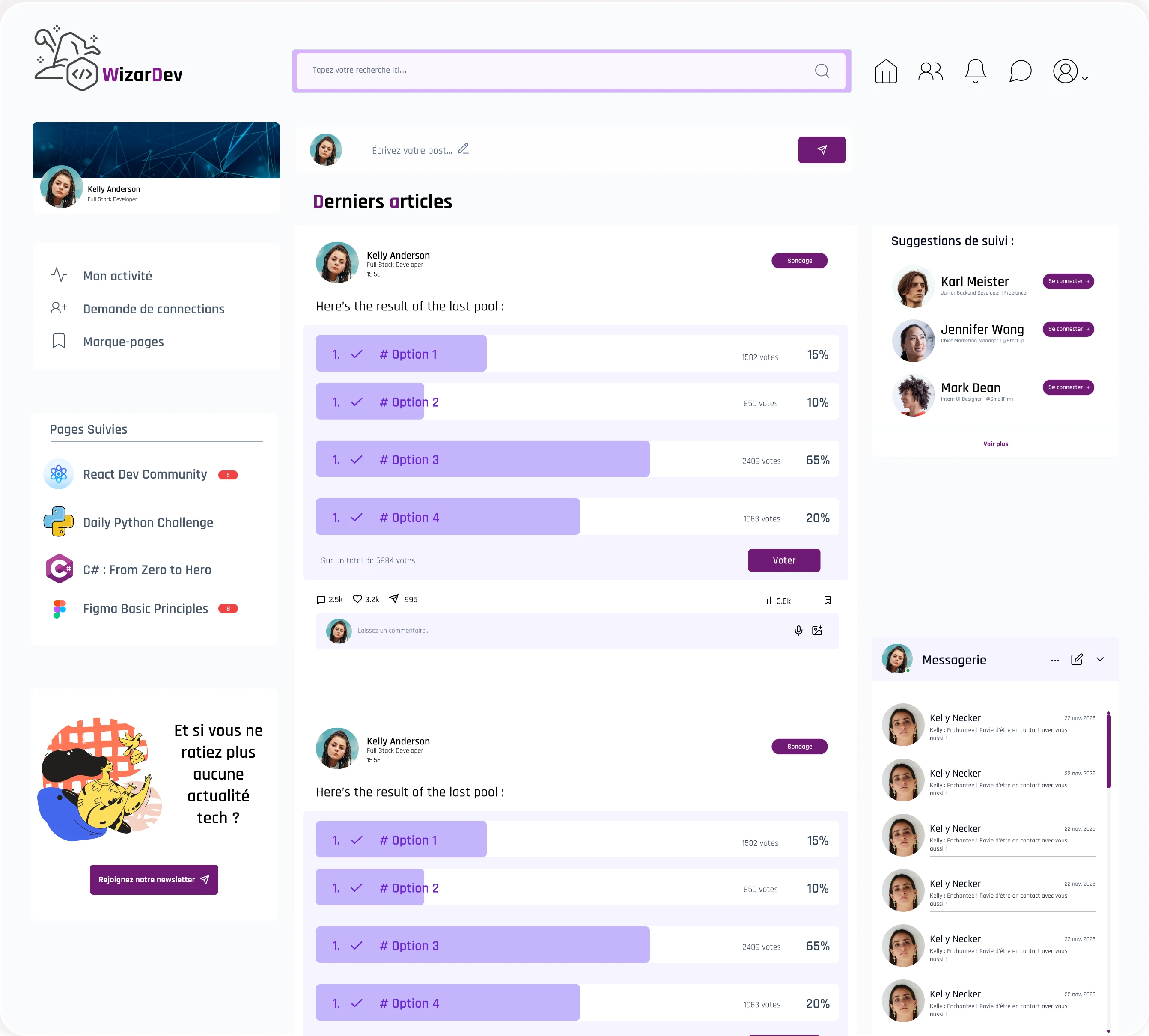The width and height of the screenshot is (1149, 1036).
Task: Open the chat bubble icon in header
Action: [1020, 71]
